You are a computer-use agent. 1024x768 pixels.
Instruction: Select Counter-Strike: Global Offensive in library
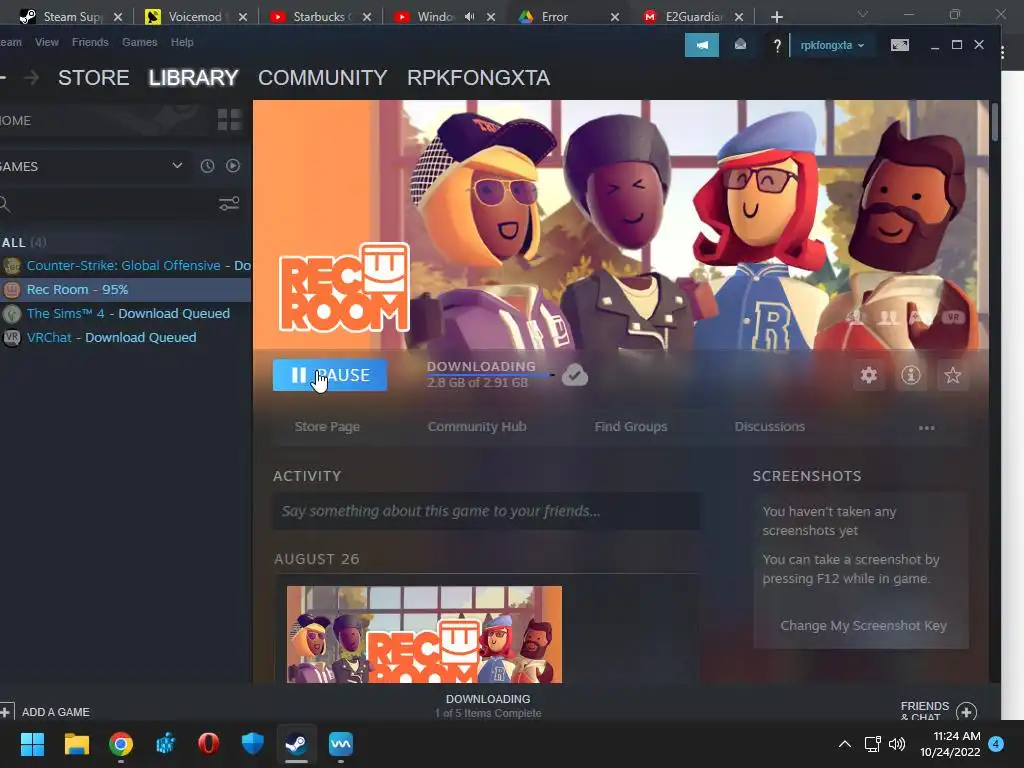(125, 265)
